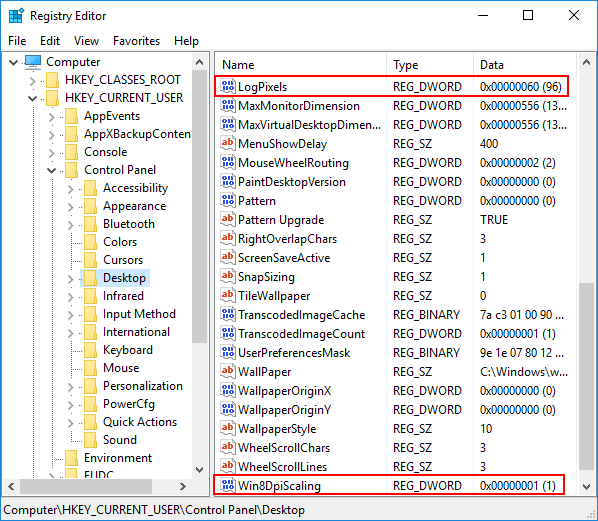The height and width of the screenshot is (521, 598).
Task: Select the Mouse key
Action: click(x=121, y=368)
